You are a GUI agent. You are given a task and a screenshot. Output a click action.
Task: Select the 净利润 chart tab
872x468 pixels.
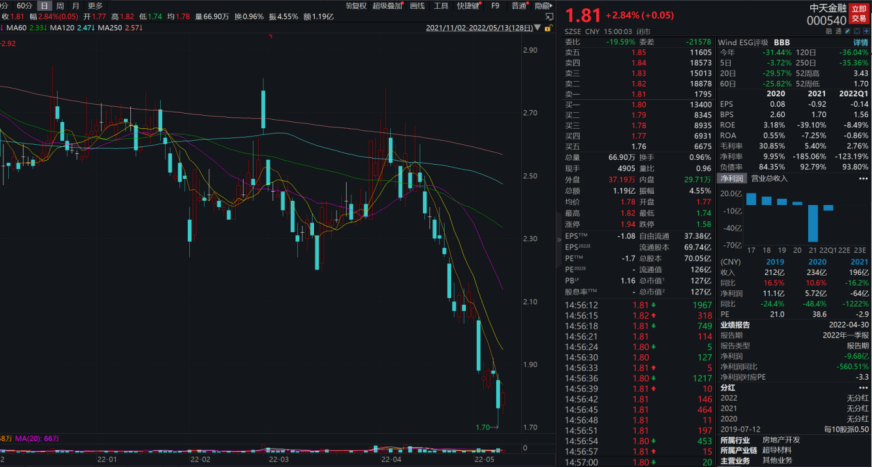pos(731,178)
